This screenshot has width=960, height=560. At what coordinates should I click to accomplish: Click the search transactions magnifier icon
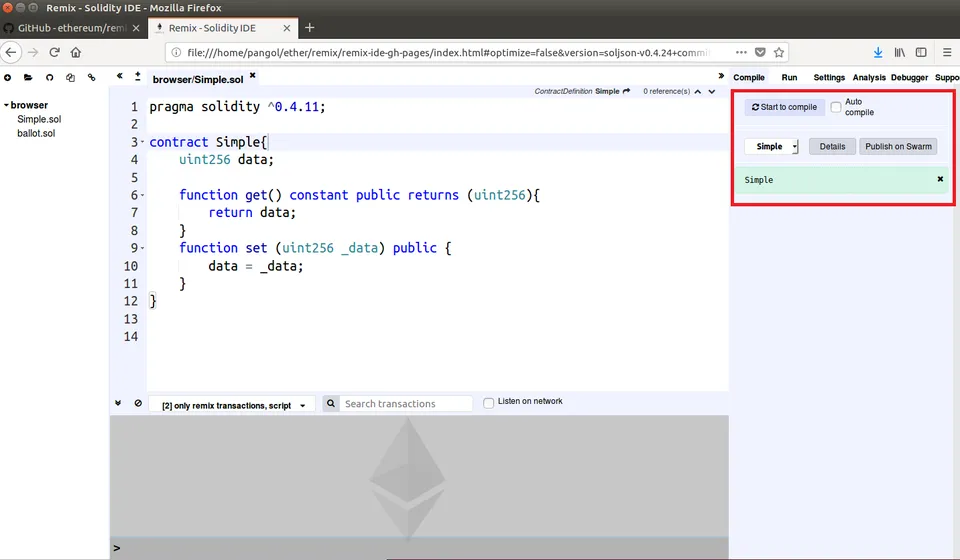[x=331, y=403]
